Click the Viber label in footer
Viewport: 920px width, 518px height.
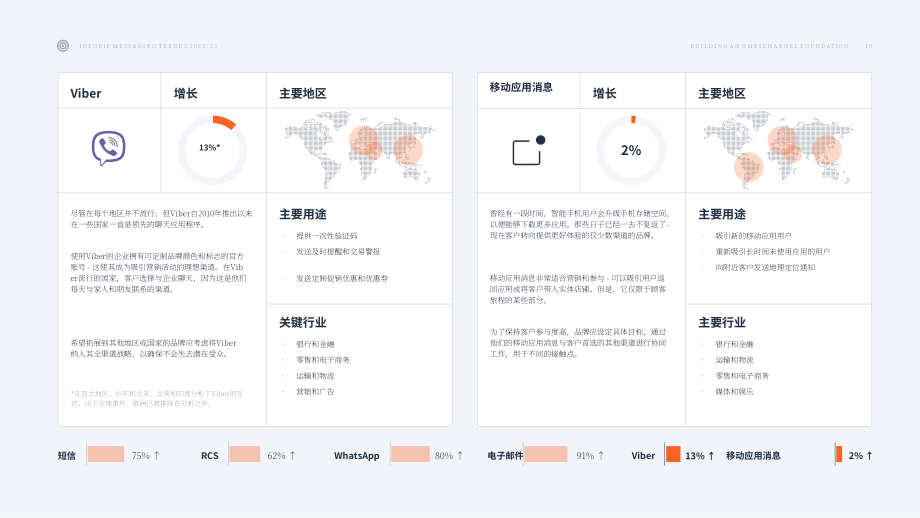pos(643,456)
